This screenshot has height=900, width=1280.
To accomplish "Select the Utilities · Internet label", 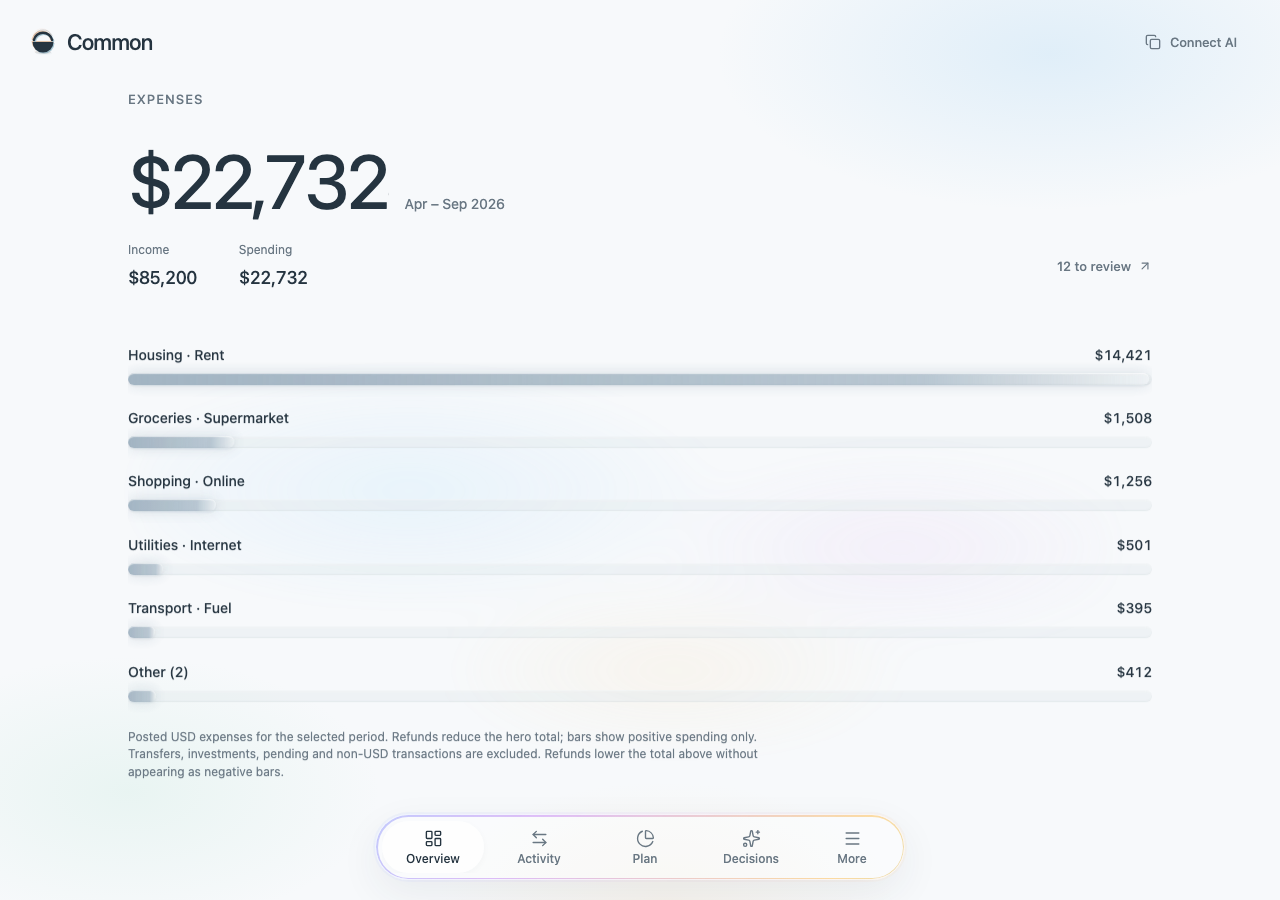I will [185, 545].
